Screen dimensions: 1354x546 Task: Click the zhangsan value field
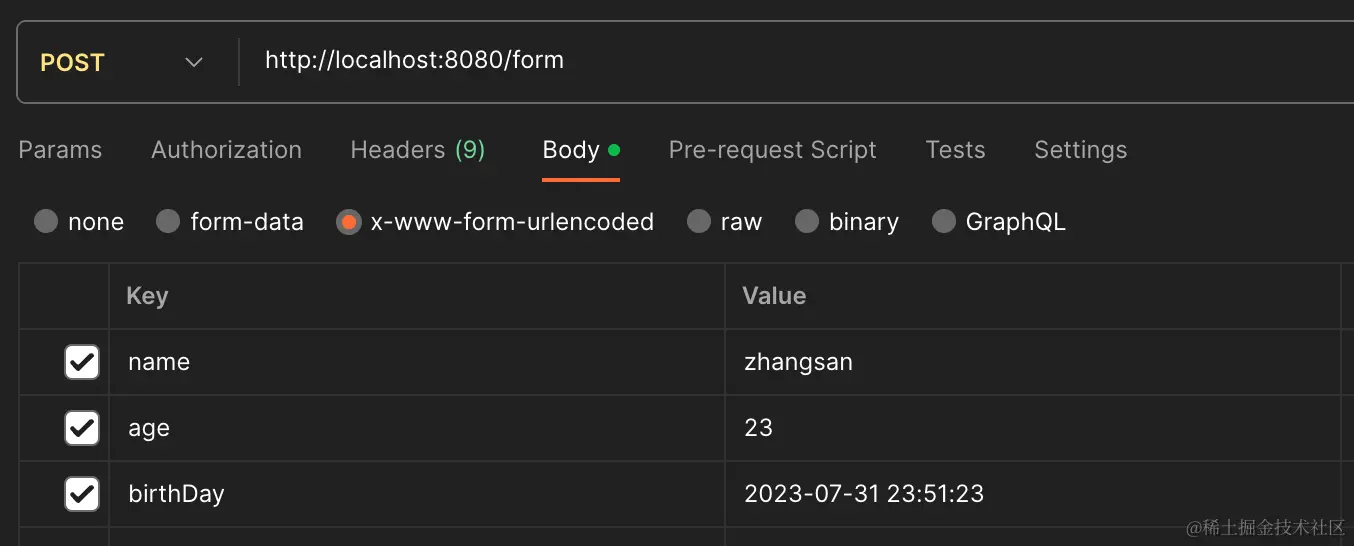(1030, 362)
